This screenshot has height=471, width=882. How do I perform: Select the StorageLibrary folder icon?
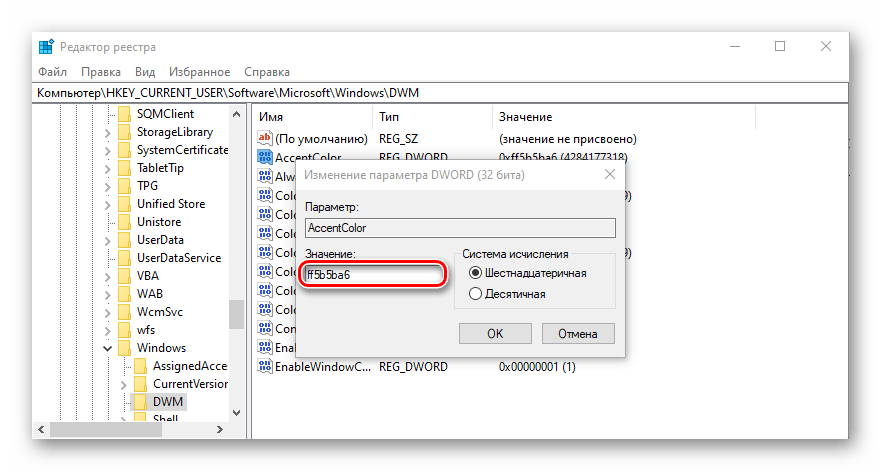[125, 132]
